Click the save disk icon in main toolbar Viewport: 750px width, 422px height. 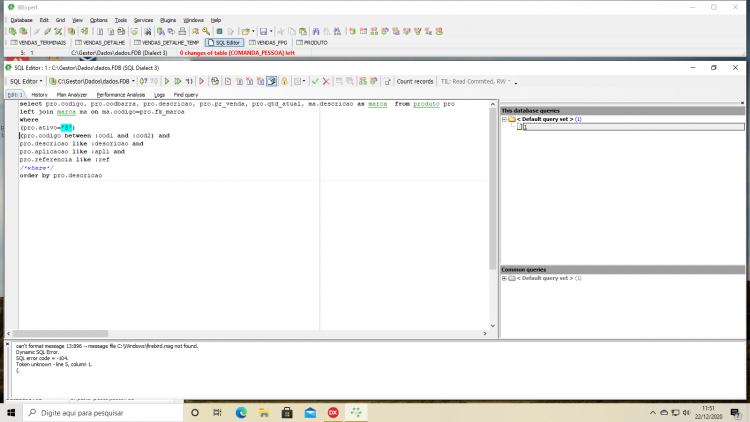(x=263, y=32)
